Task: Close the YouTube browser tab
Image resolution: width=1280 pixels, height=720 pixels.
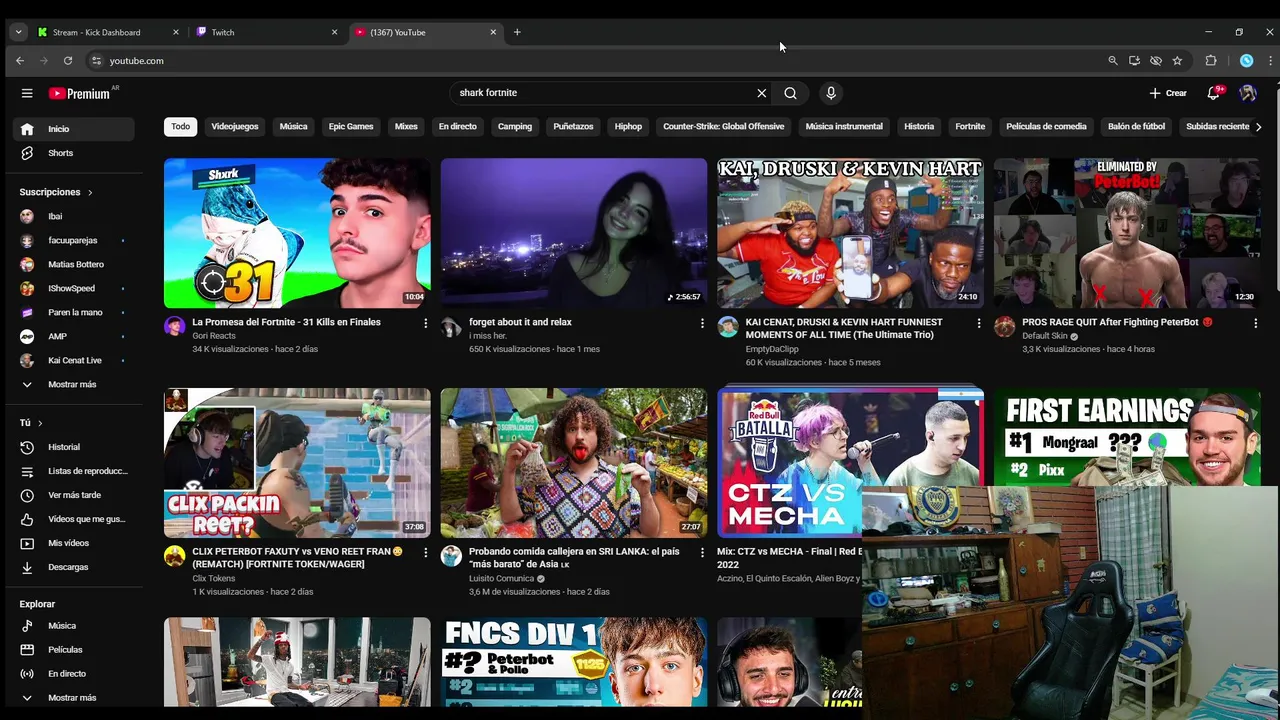Action: coord(493,32)
